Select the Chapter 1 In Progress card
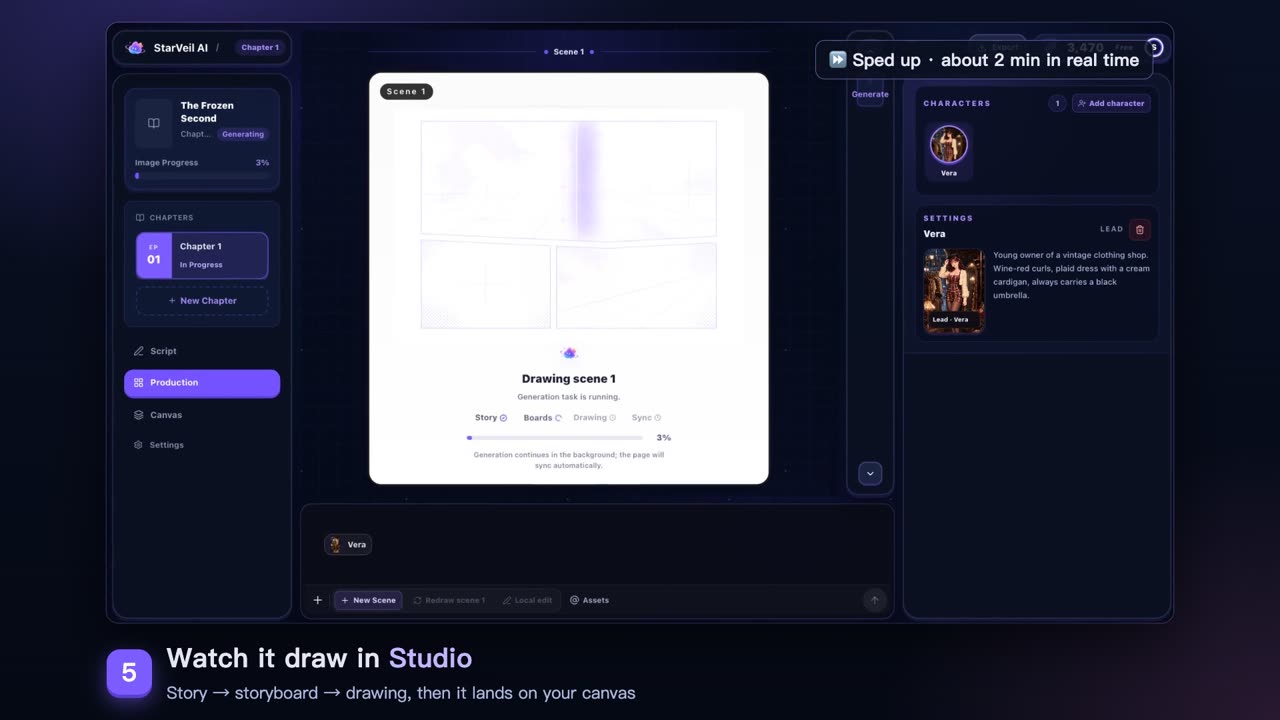 [202, 256]
